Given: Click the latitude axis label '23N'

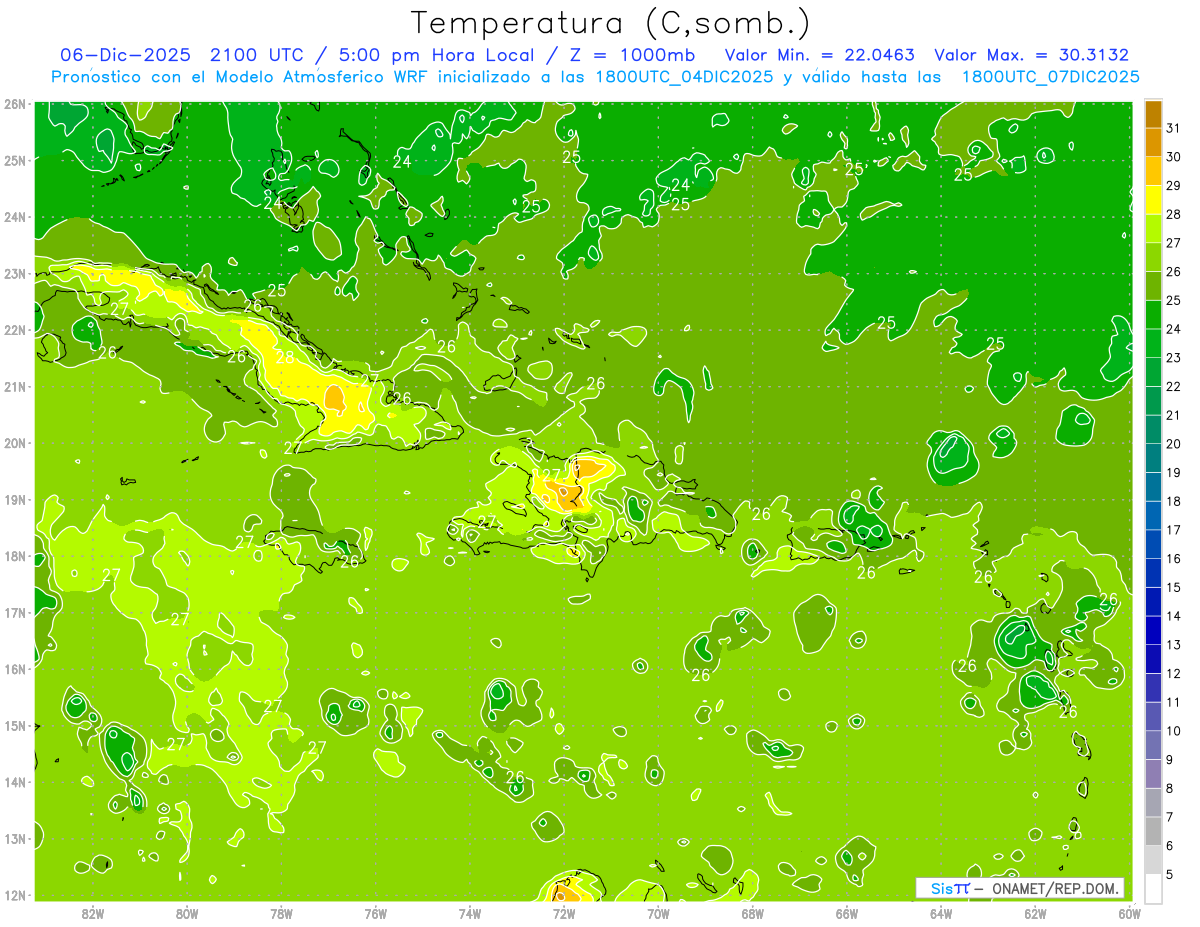Looking at the screenshot, I should (14, 273).
